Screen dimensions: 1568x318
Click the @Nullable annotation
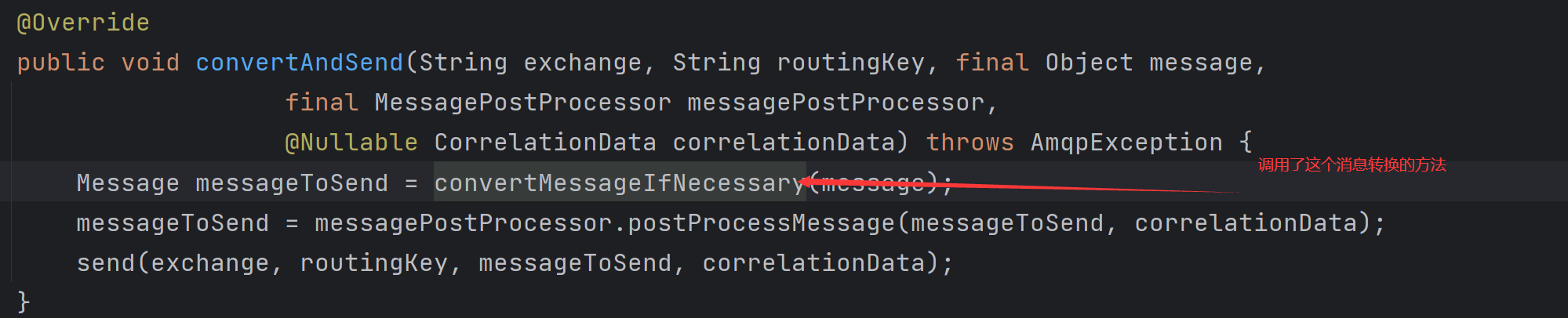click(x=351, y=143)
